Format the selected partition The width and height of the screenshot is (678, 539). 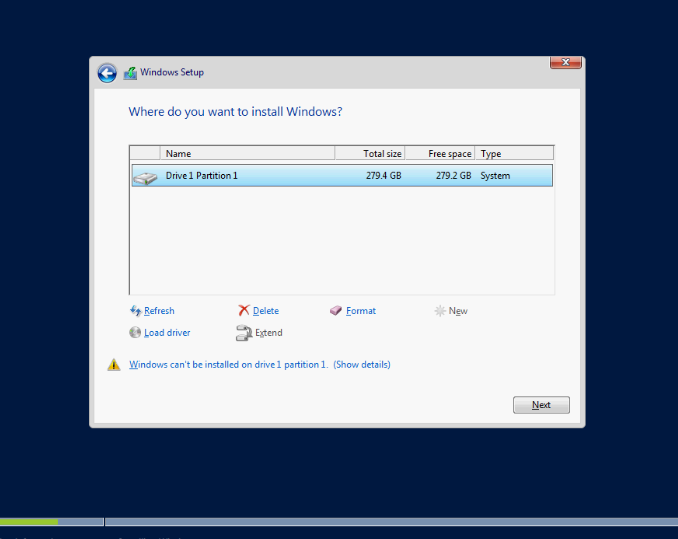(x=361, y=311)
